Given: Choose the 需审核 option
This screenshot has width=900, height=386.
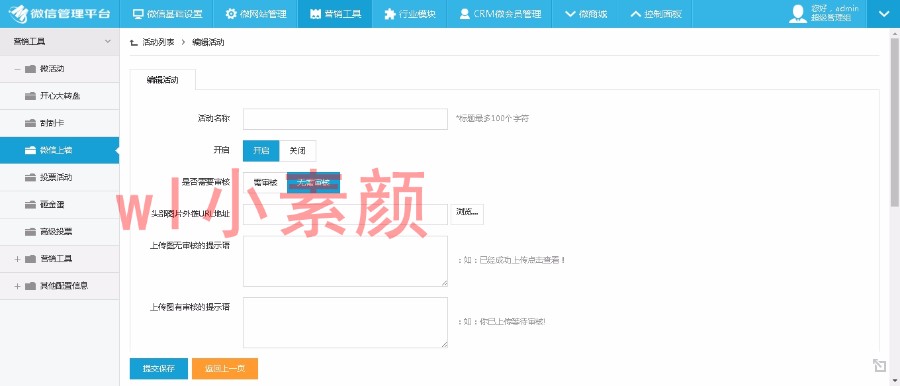Looking at the screenshot, I should click(x=265, y=183).
